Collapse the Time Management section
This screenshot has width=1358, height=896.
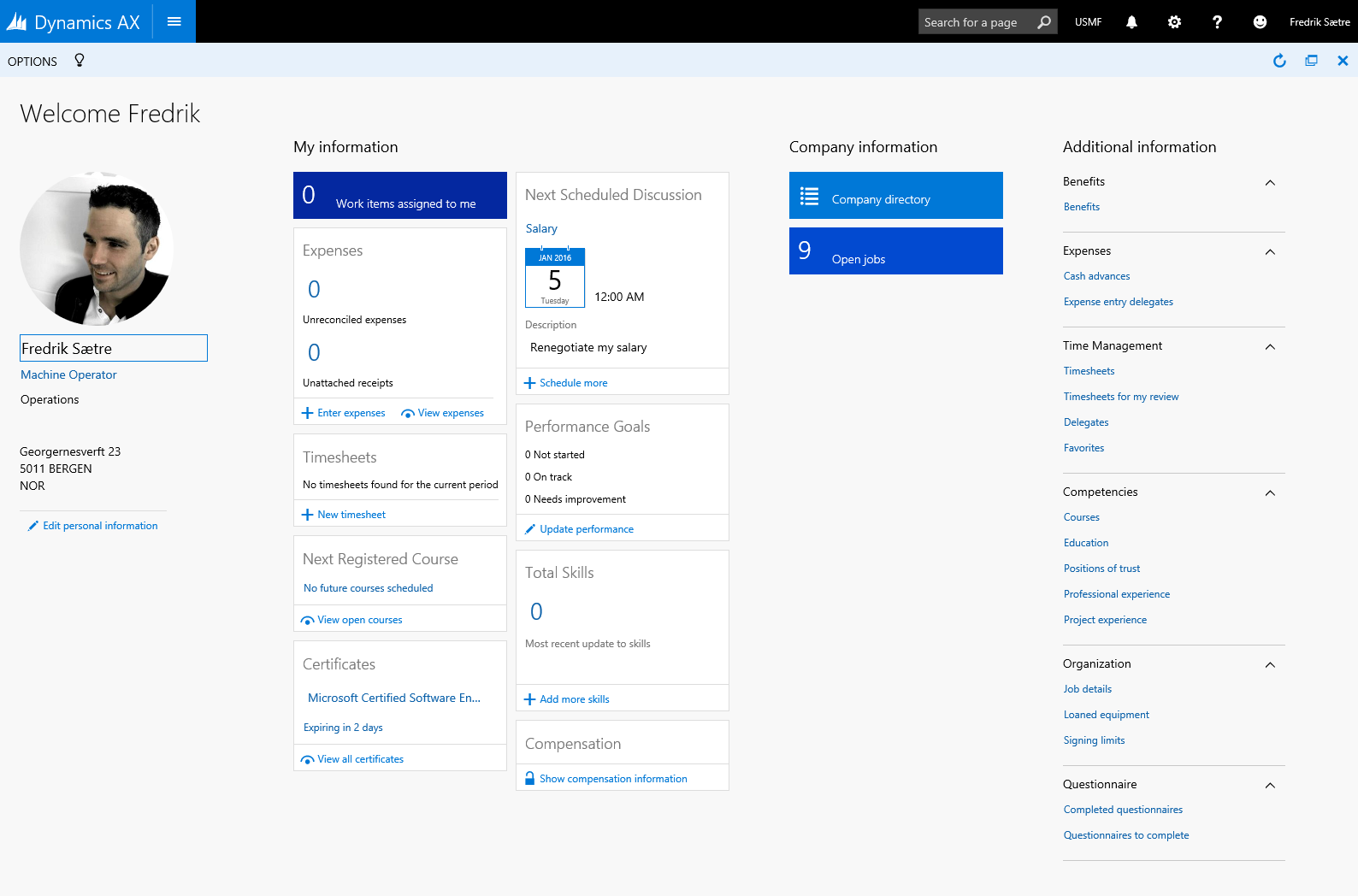point(1270,347)
